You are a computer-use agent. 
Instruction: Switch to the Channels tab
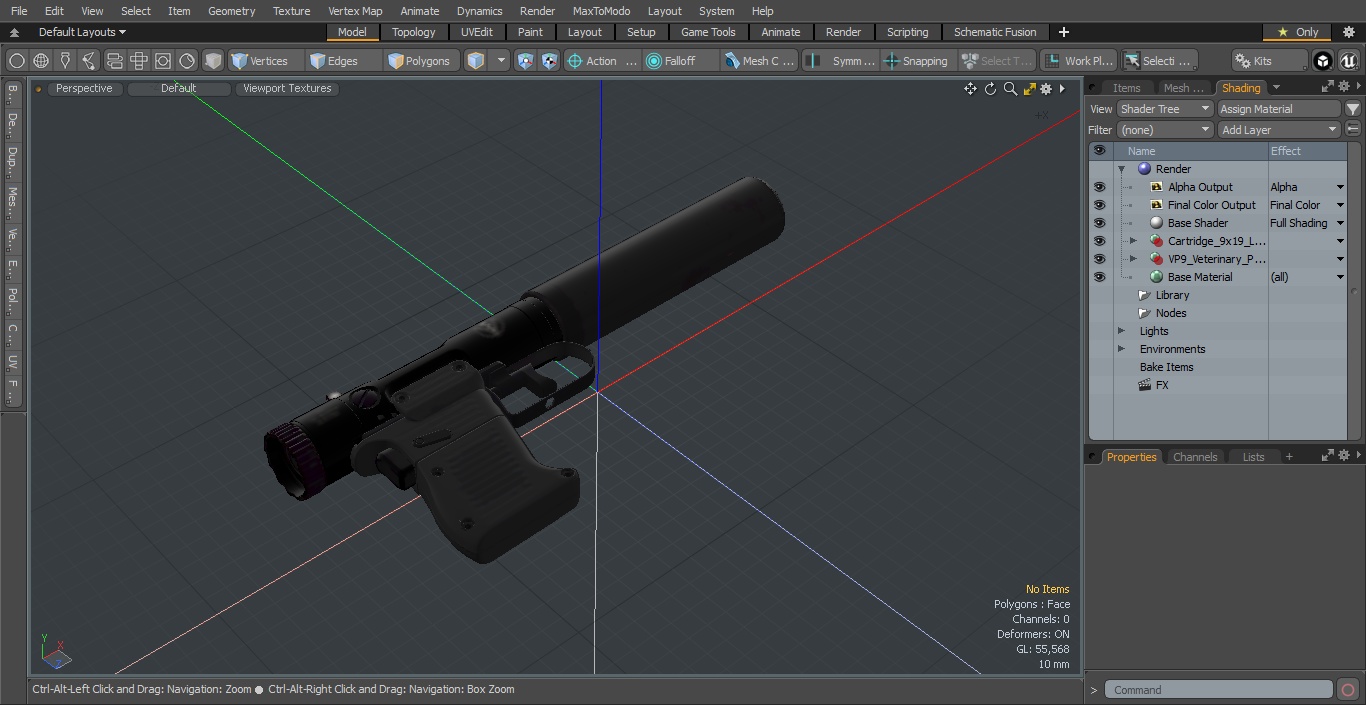tap(1195, 457)
